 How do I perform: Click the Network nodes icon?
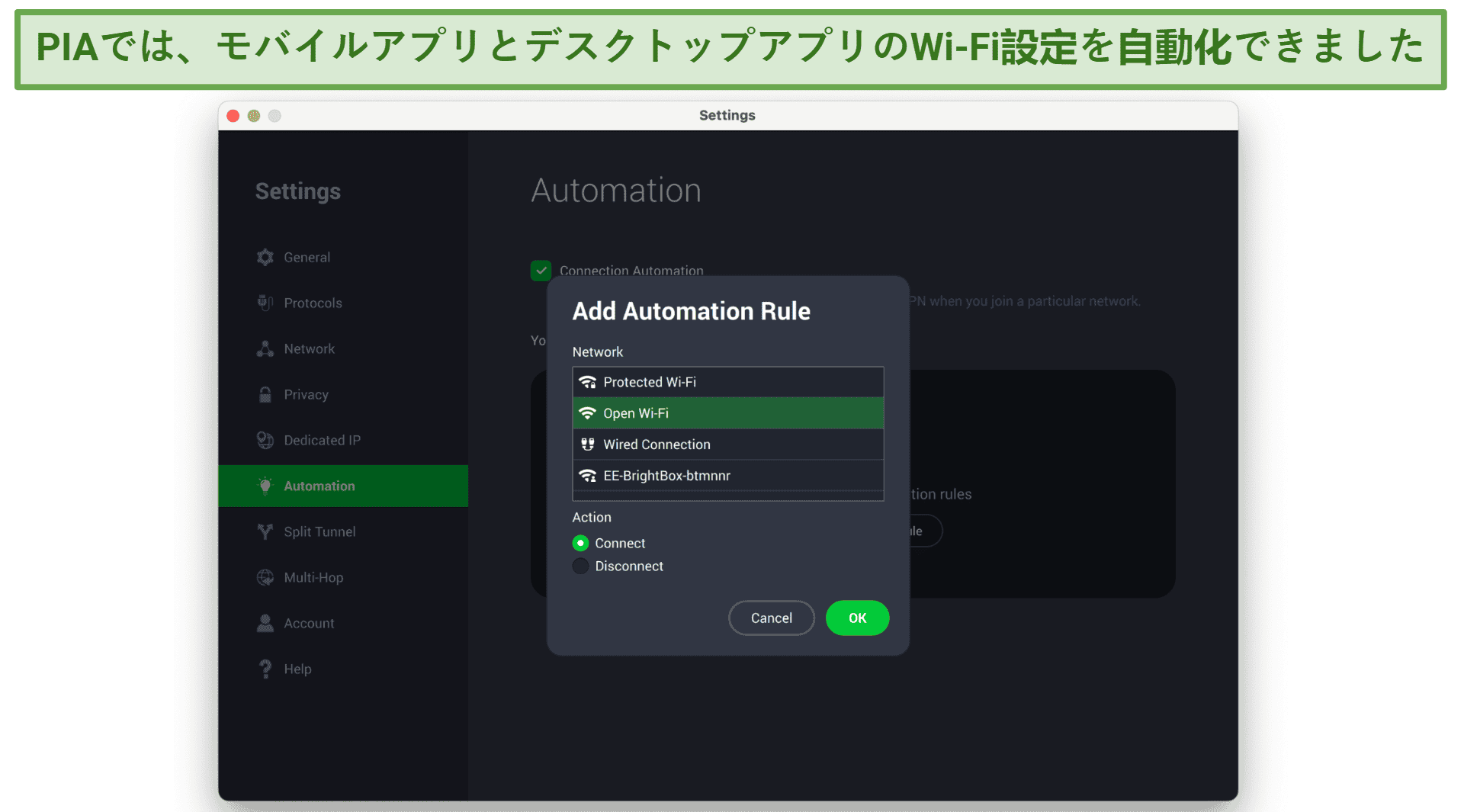point(265,349)
